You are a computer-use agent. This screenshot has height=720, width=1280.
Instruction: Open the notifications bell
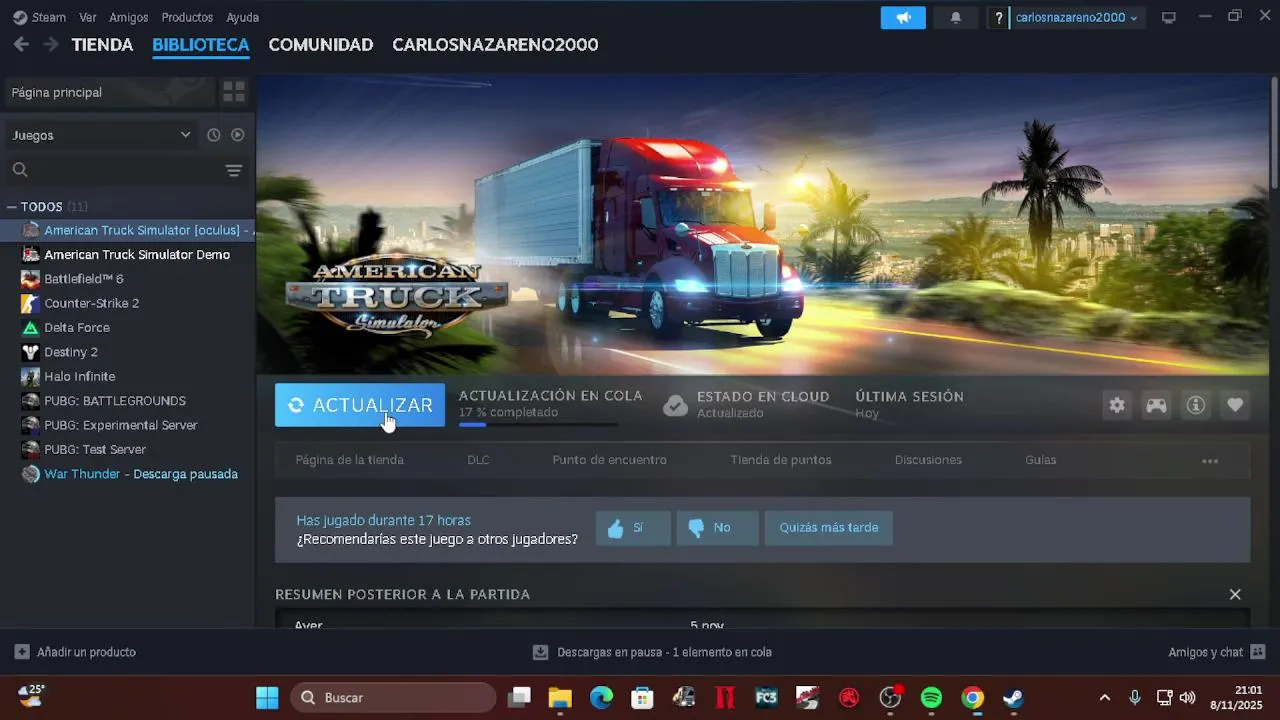955,17
